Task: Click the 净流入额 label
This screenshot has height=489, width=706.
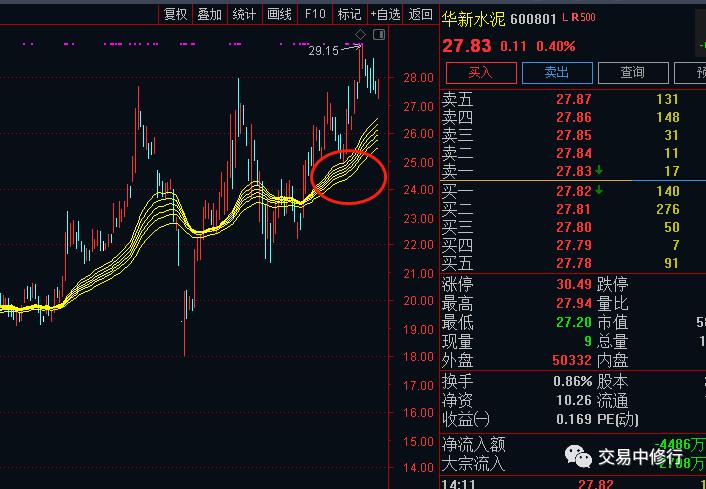Action: coord(473,444)
